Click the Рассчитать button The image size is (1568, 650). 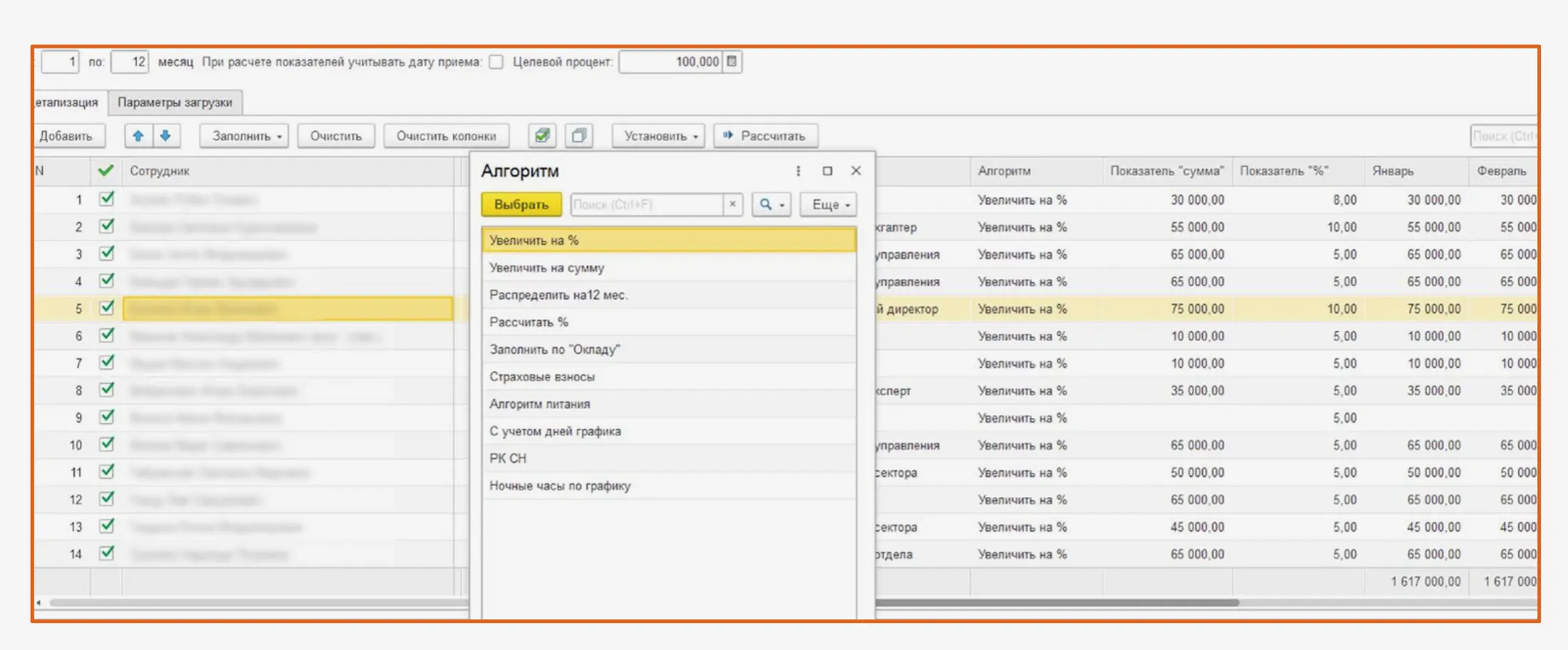(x=765, y=136)
